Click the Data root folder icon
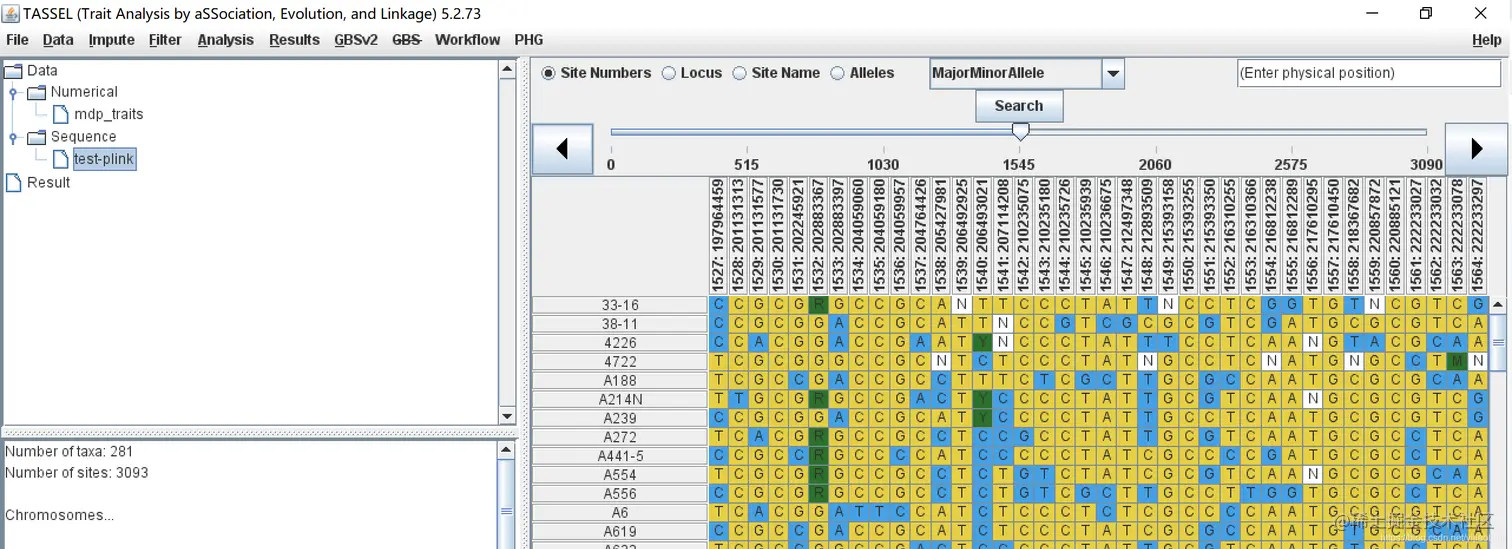The width and height of the screenshot is (1512, 549). point(13,70)
